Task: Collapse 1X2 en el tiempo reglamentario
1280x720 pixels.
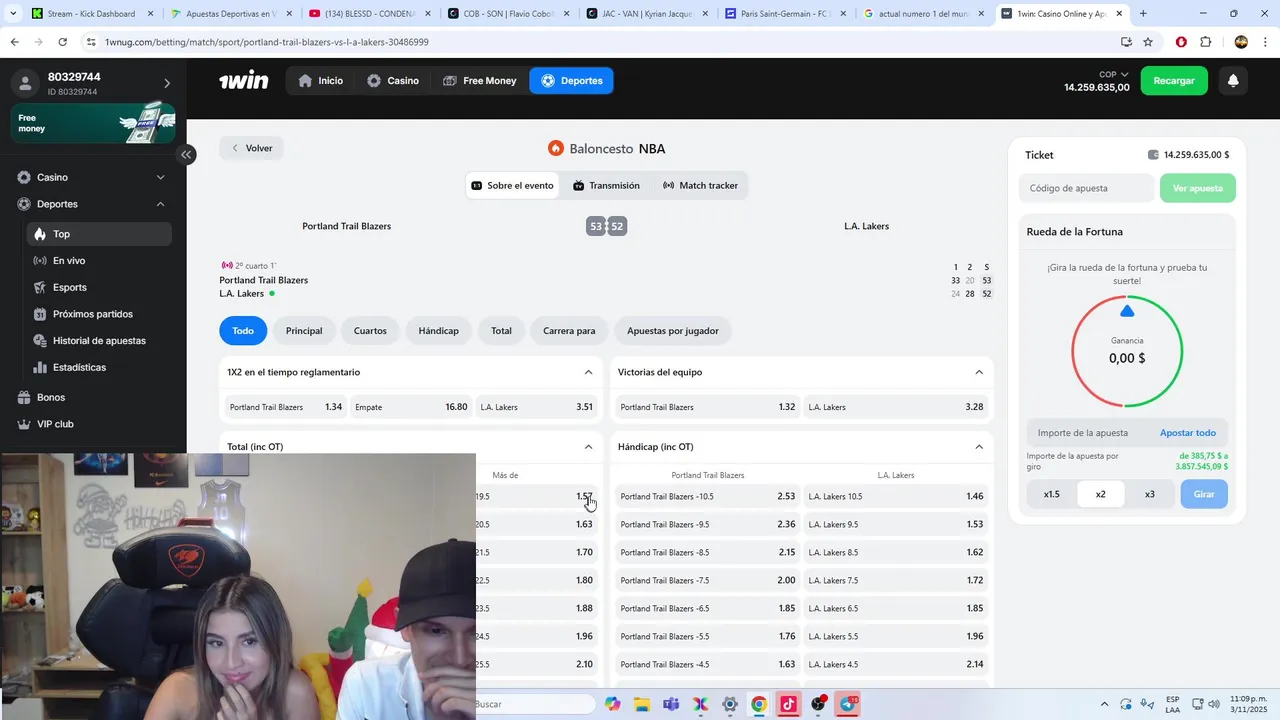Action: tap(588, 372)
